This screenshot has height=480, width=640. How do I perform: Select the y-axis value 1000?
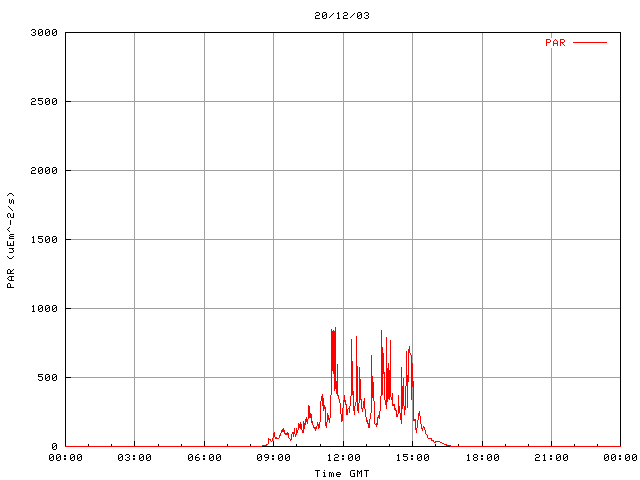pos(44,309)
